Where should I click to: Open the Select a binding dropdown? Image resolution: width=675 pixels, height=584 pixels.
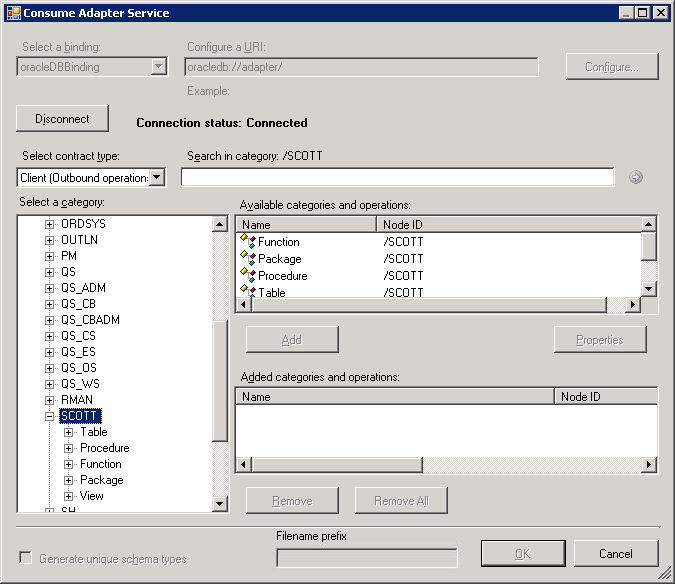point(158,66)
